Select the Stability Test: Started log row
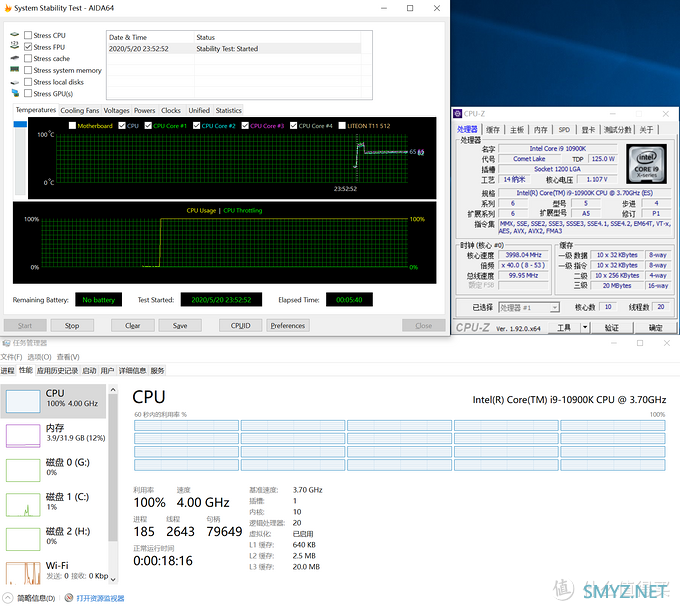The height and width of the screenshot is (611, 680). (234, 49)
